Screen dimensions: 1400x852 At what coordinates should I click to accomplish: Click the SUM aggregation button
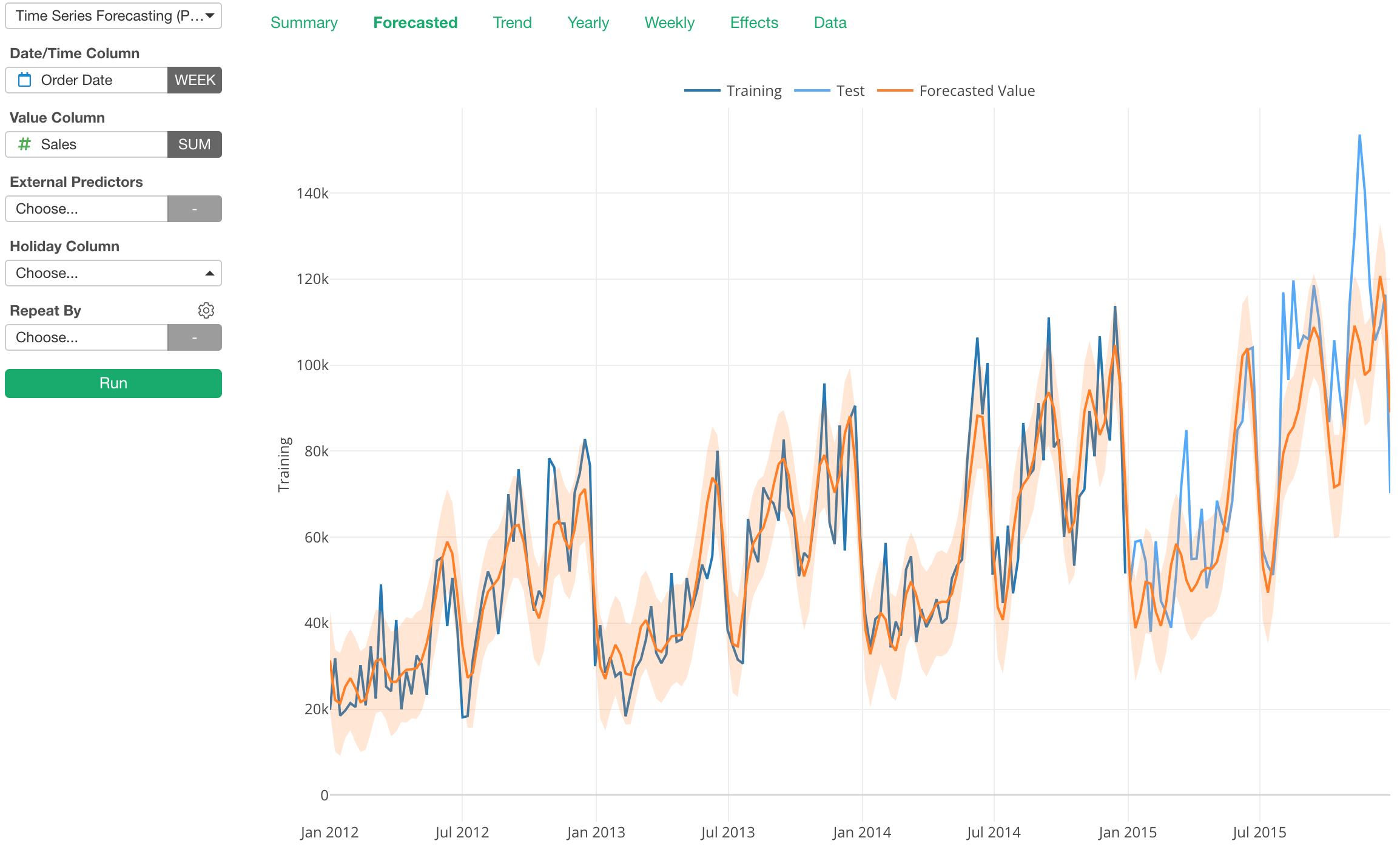(195, 144)
